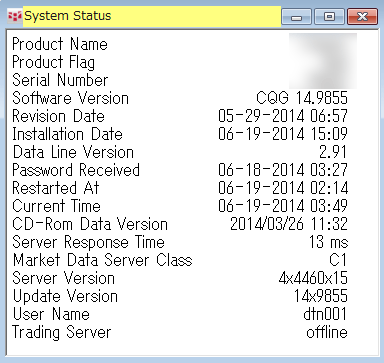Select the Serial Number label

pos(60,80)
